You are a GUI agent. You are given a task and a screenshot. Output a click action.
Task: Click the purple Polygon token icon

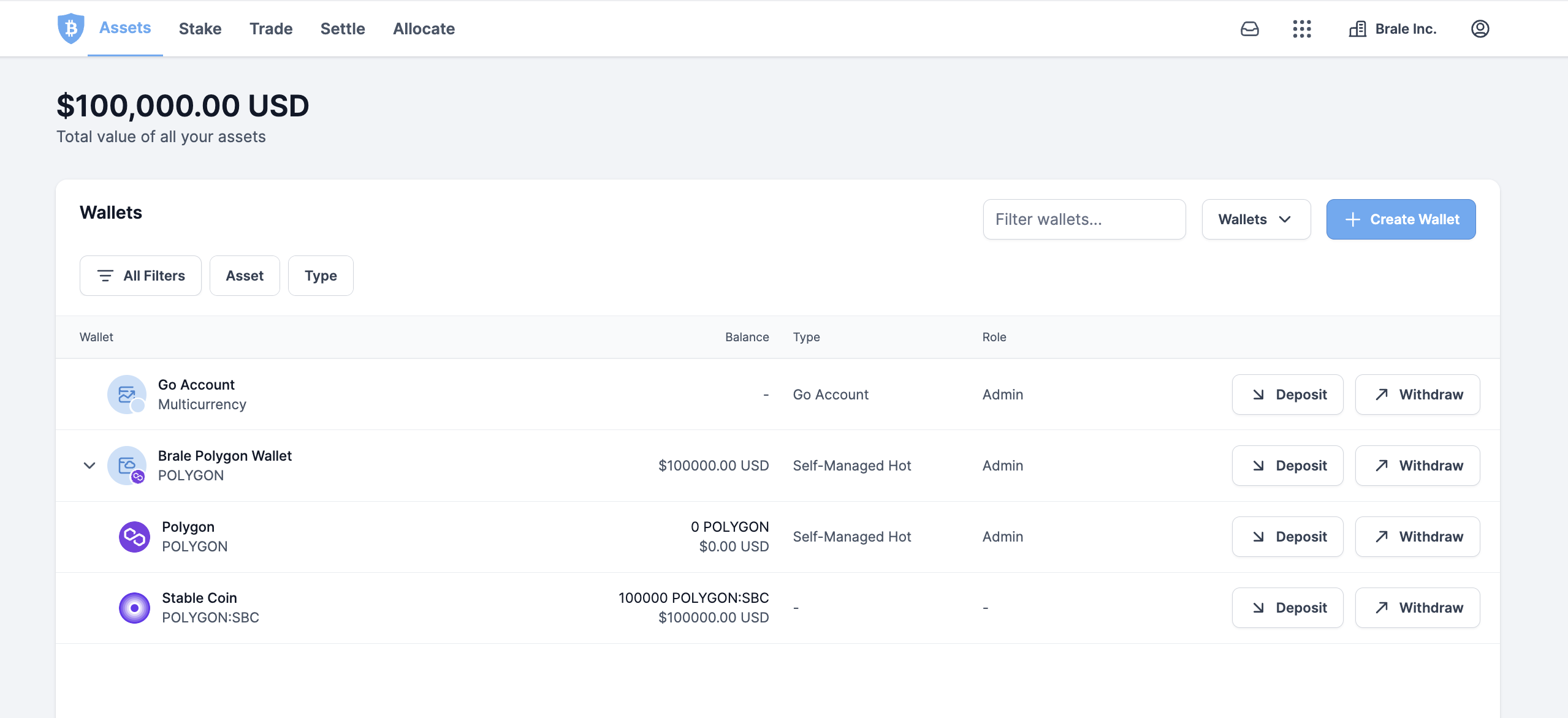tap(134, 537)
